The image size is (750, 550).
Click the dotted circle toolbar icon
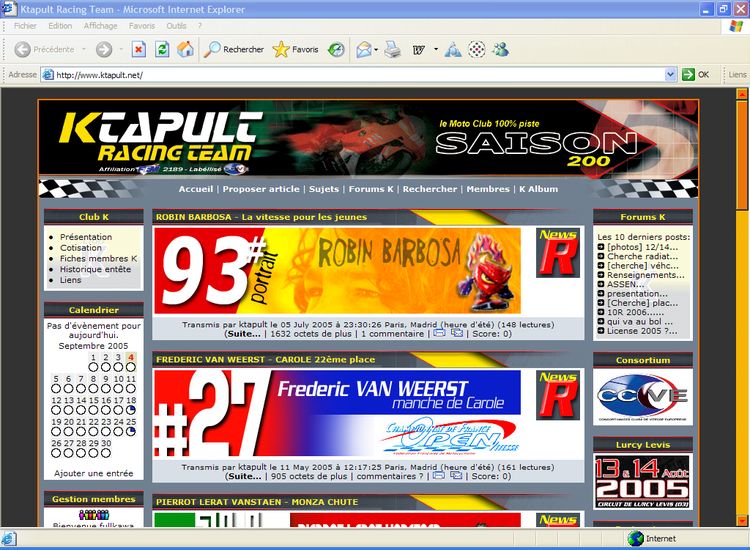(476, 49)
